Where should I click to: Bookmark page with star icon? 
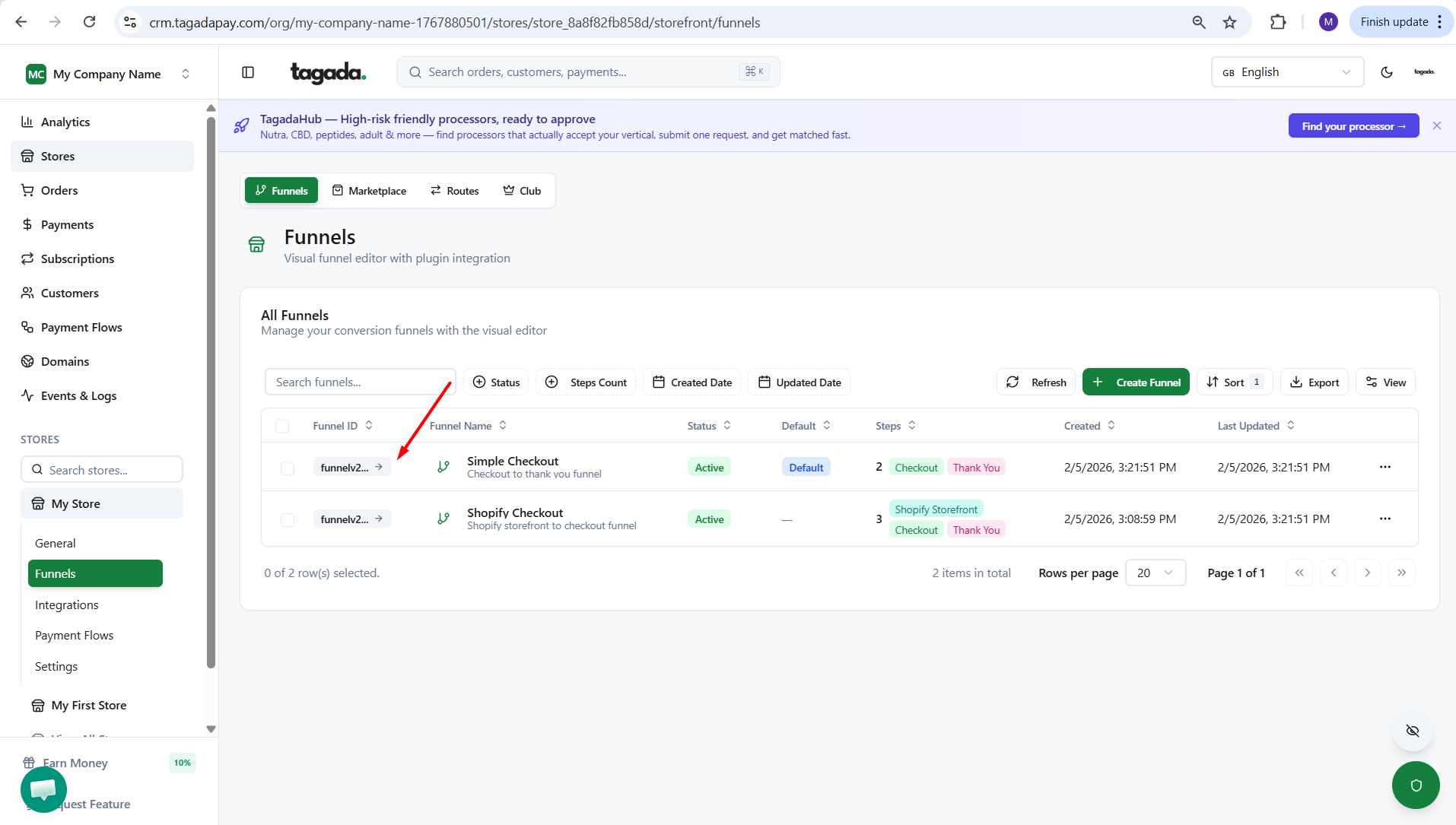click(x=1229, y=22)
